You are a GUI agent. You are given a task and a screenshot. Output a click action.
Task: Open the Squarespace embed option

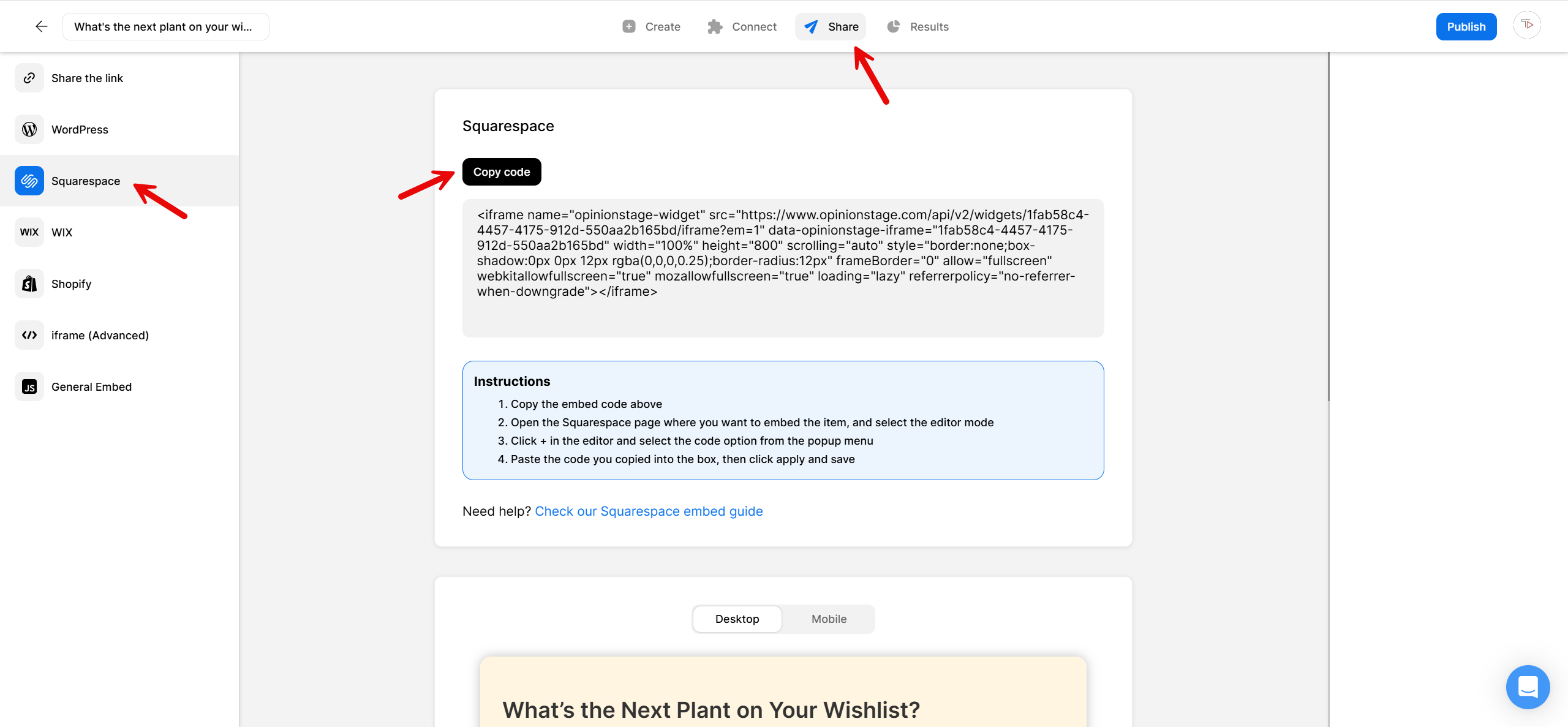click(85, 181)
